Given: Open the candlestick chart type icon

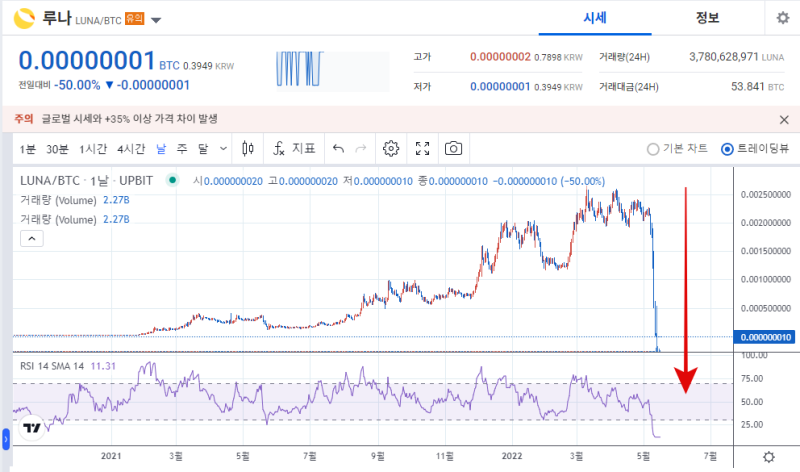Looking at the screenshot, I should (x=248, y=148).
